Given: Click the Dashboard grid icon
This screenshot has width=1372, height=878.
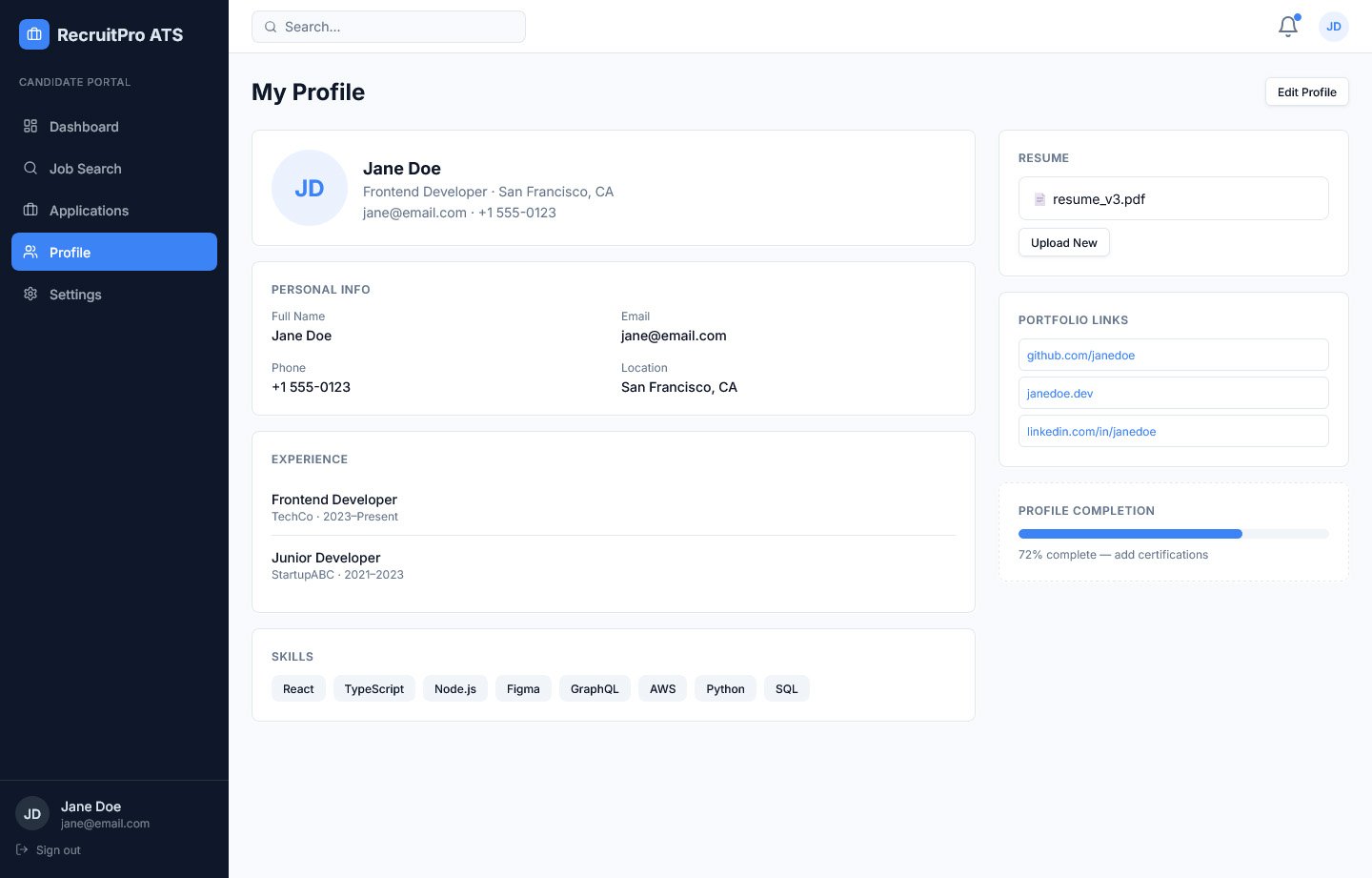Looking at the screenshot, I should pos(30,126).
